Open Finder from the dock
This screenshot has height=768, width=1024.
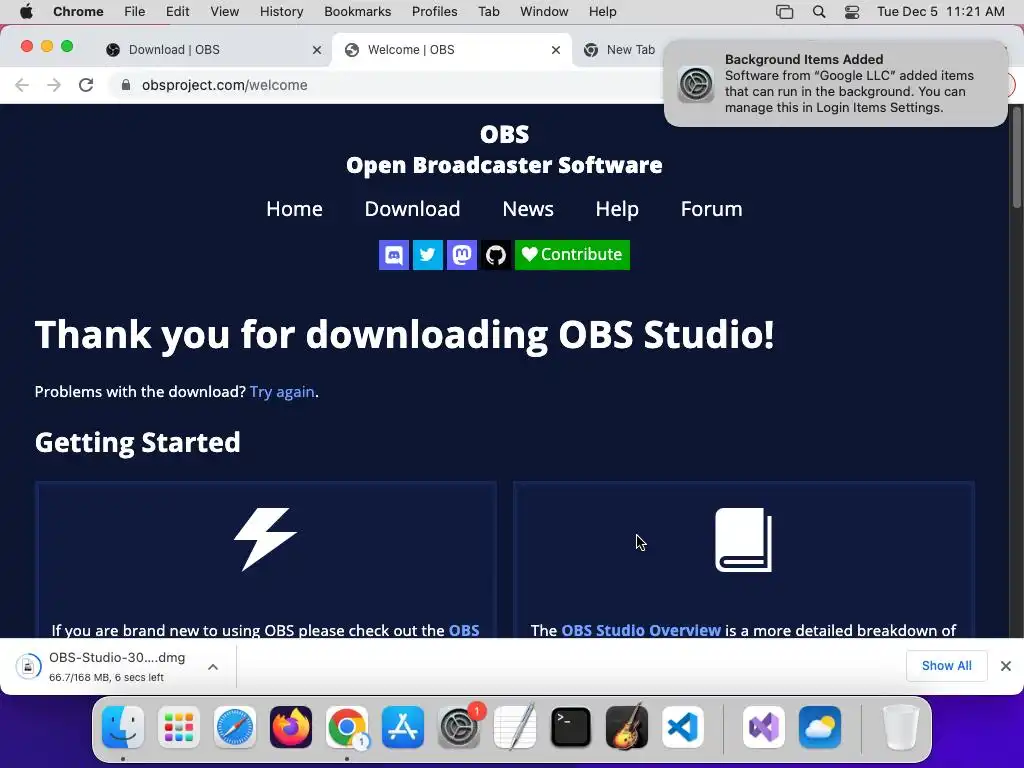(x=123, y=727)
